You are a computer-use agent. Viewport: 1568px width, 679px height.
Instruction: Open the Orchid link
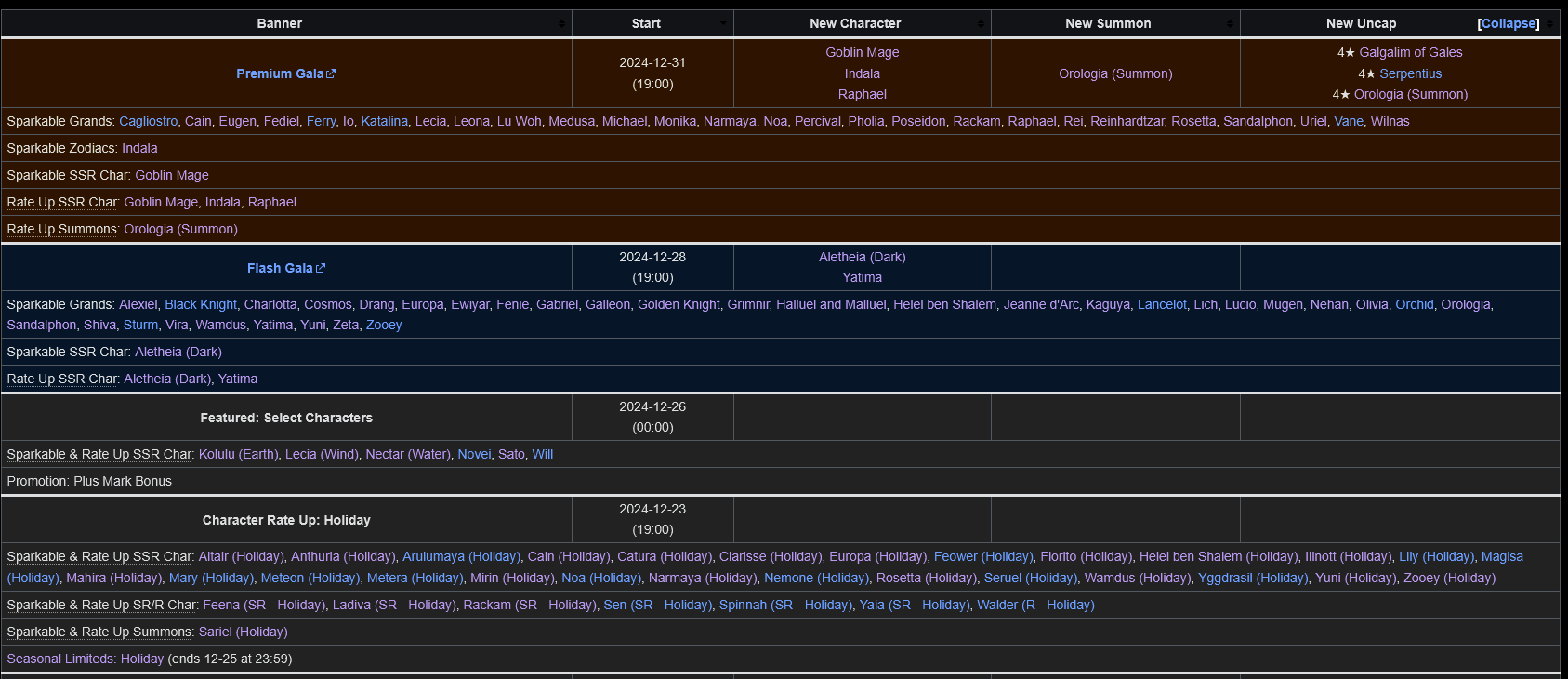tap(1415, 304)
